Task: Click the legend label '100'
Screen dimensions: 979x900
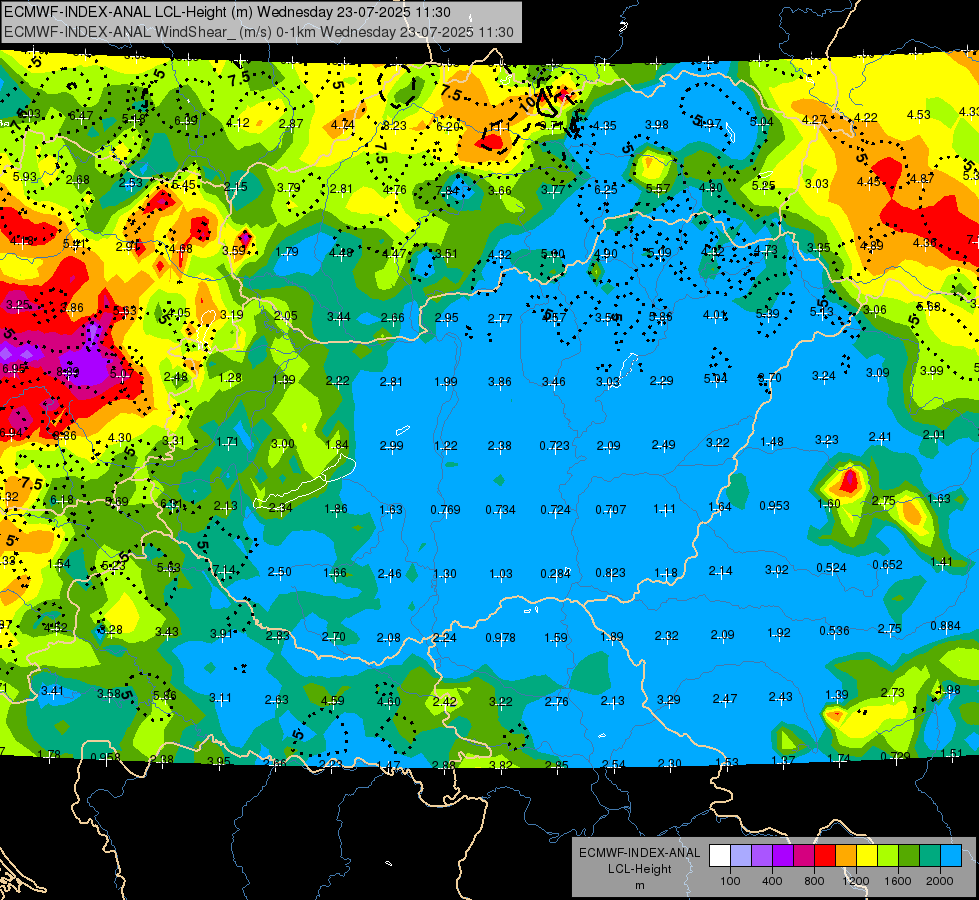Action: (x=730, y=881)
